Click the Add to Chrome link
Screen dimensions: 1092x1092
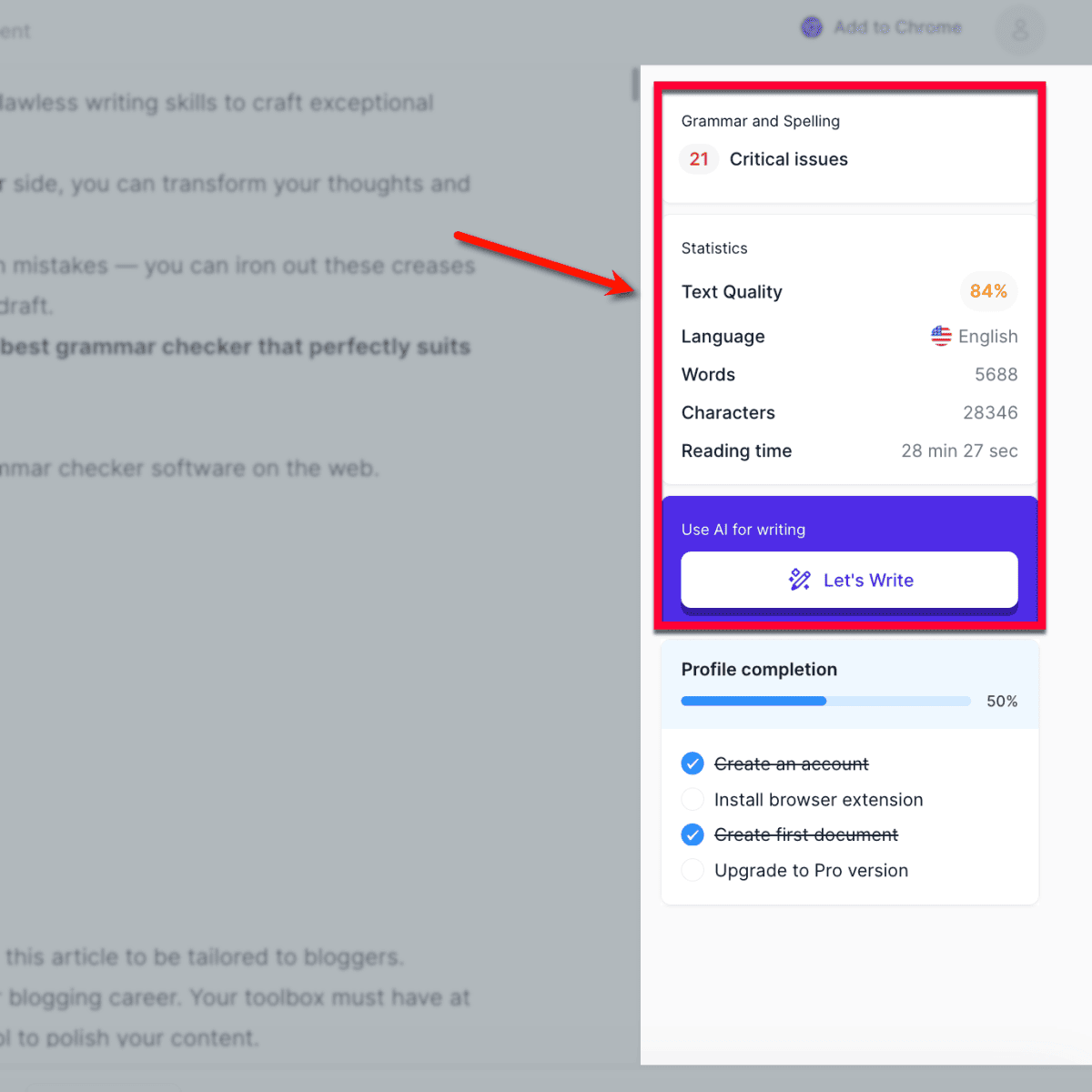897,28
